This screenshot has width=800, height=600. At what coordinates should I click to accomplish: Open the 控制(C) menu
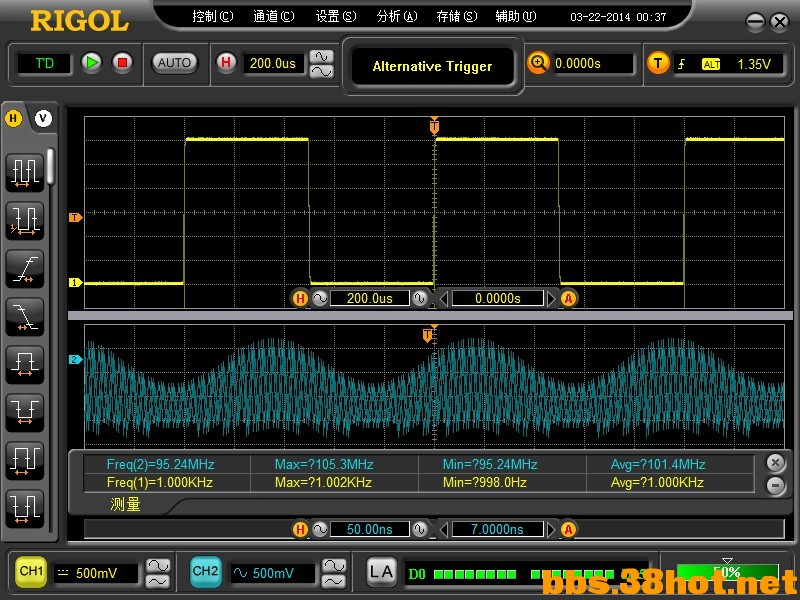tap(213, 17)
